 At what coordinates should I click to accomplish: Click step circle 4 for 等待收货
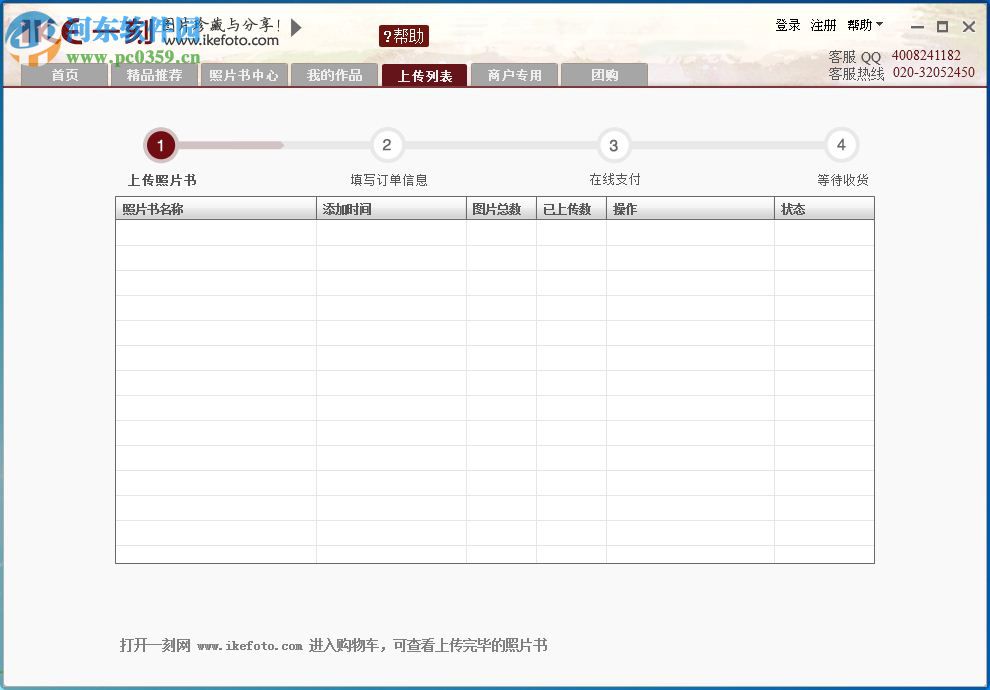point(841,145)
